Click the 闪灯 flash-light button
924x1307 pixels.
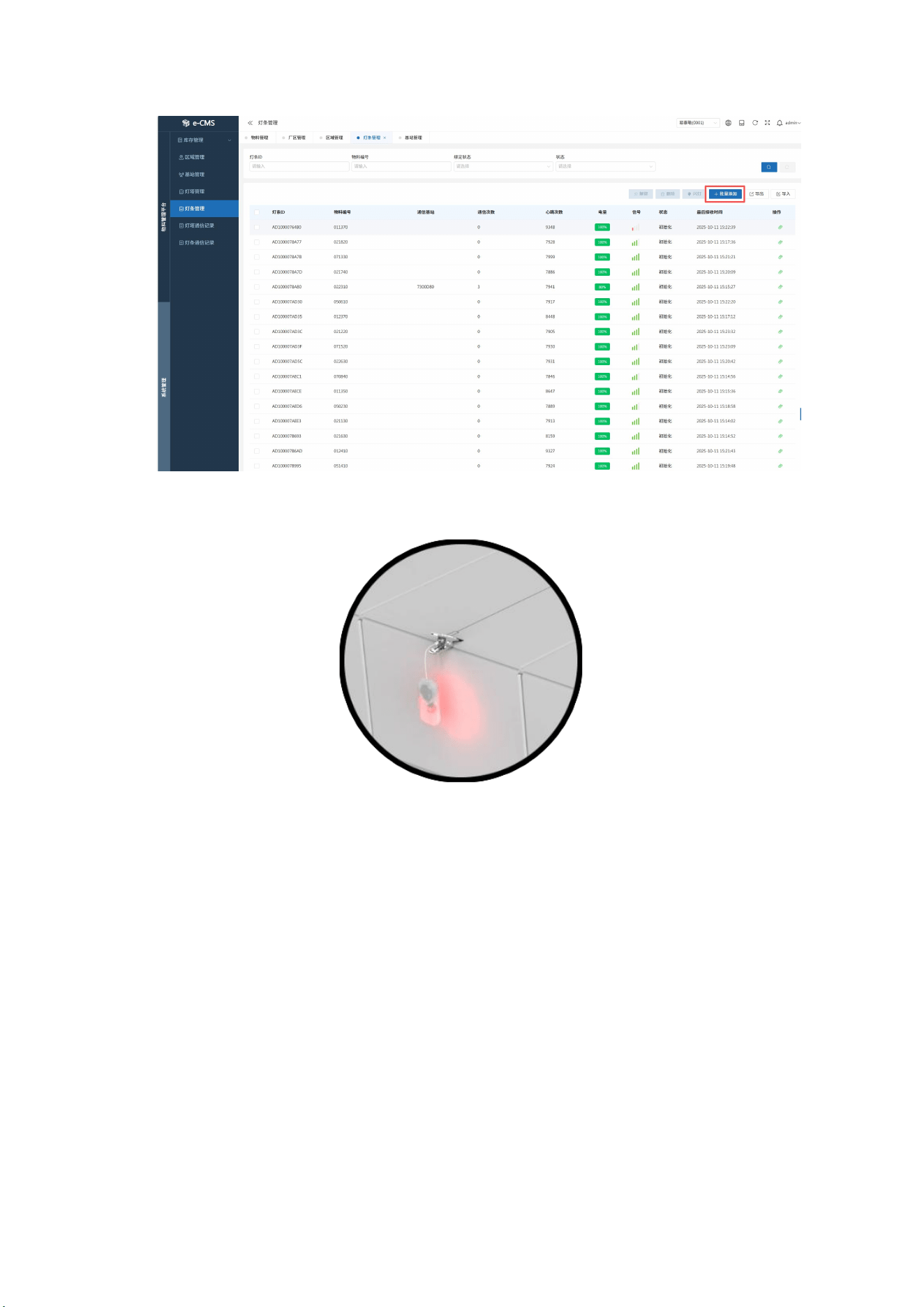pyautogui.click(x=694, y=194)
